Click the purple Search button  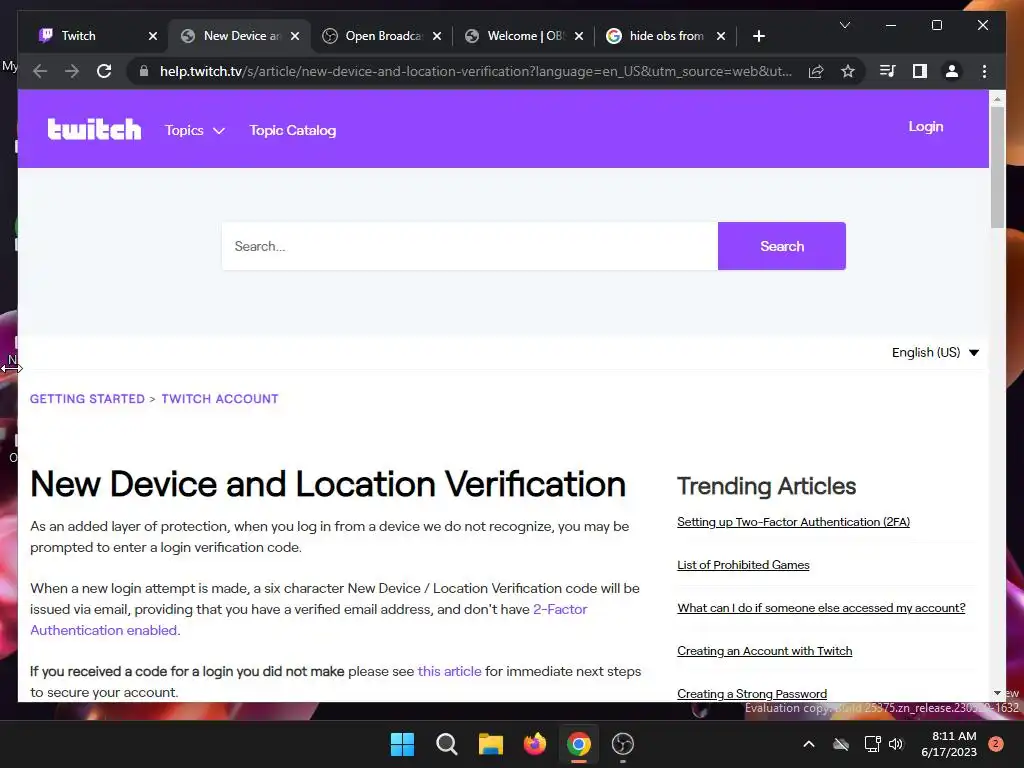coord(782,246)
